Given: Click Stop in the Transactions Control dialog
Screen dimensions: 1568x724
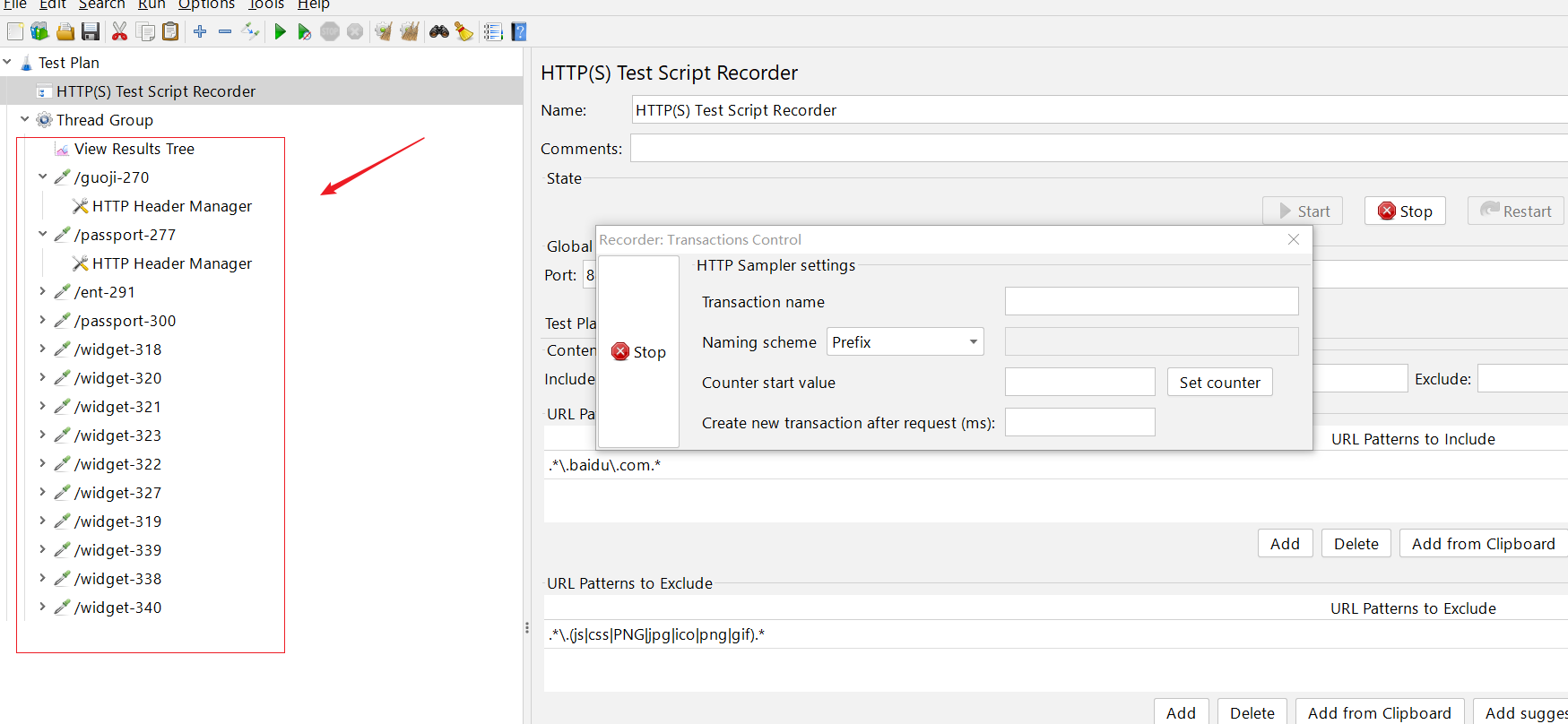Looking at the screenshot, I should point(638,352).
